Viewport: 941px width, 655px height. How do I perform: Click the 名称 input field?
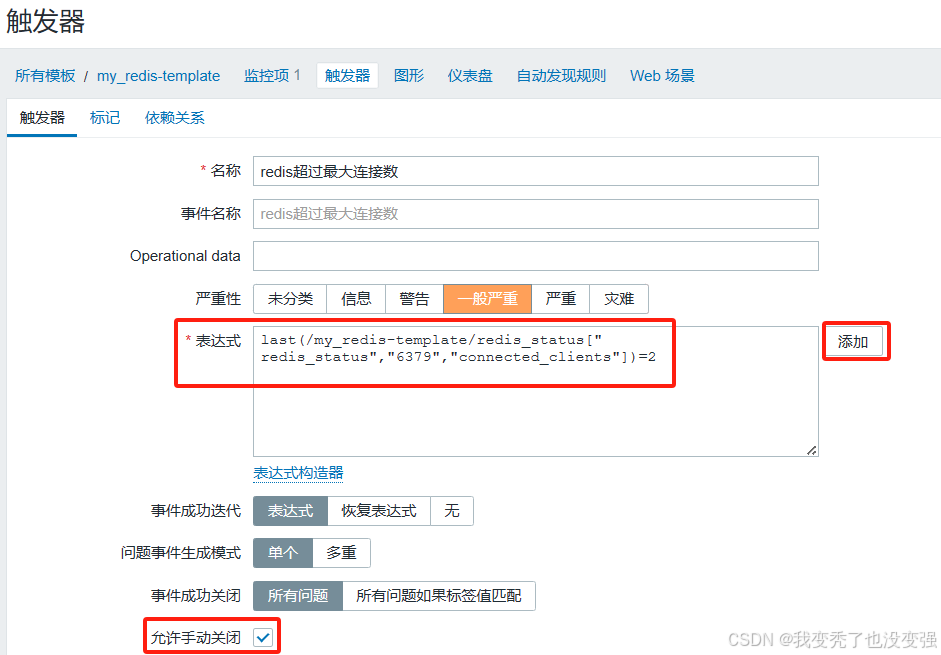[535, 171]
